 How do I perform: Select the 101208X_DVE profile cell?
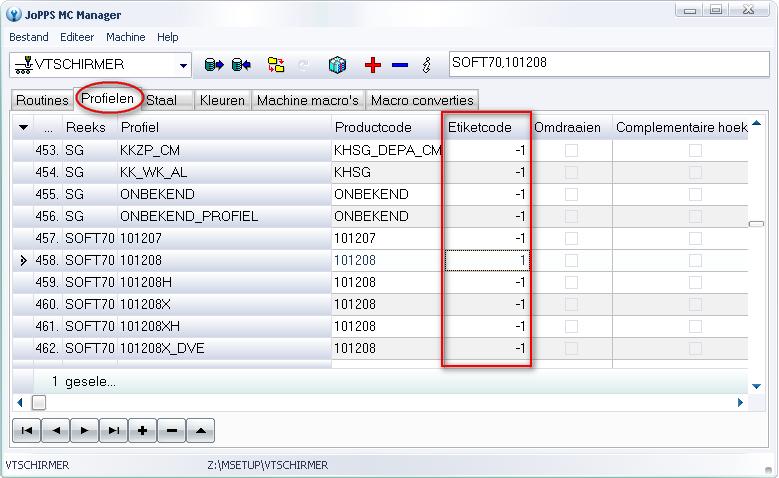(224, 348)
